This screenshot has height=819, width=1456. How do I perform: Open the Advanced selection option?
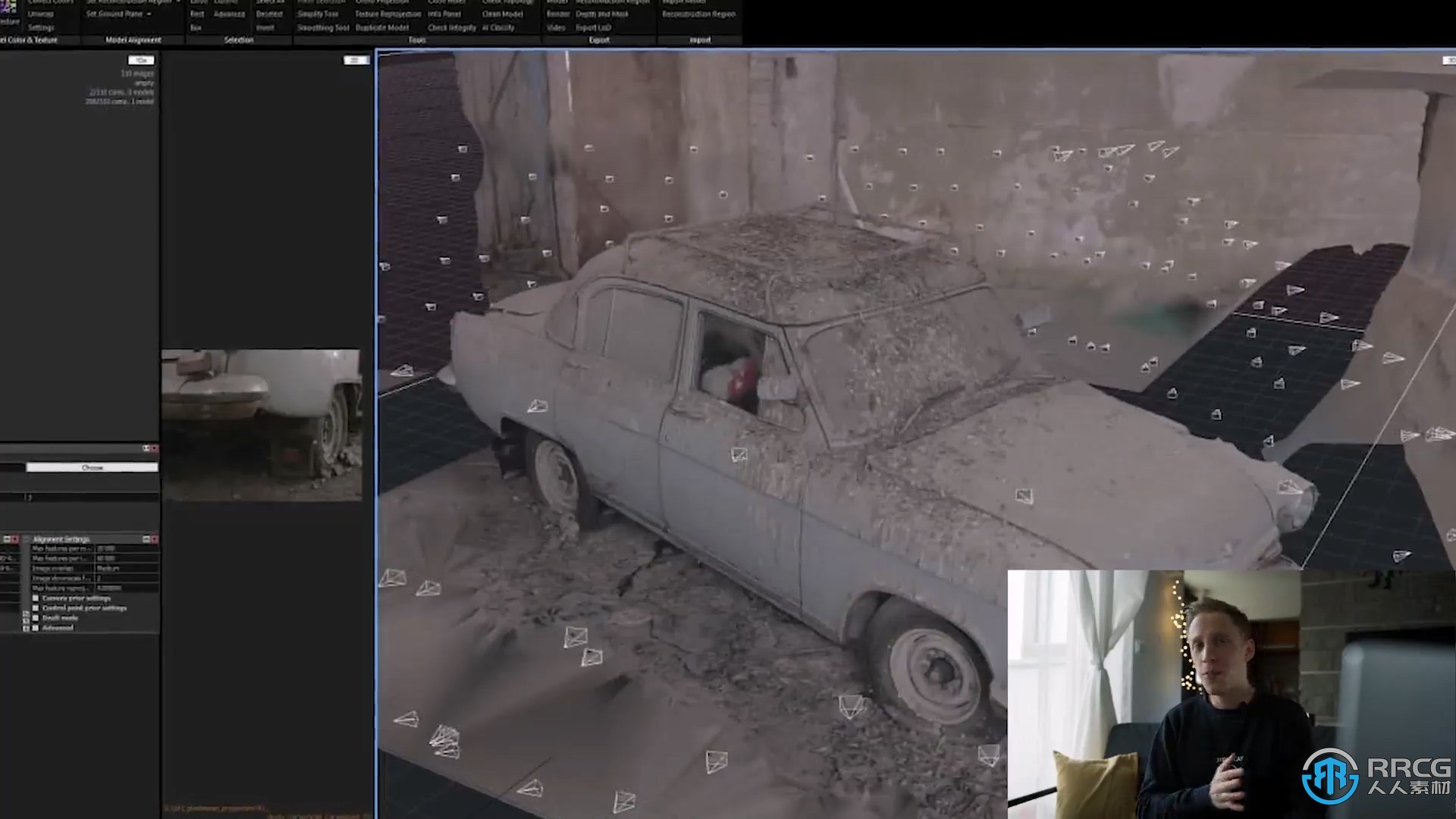(x=229, y=14)
